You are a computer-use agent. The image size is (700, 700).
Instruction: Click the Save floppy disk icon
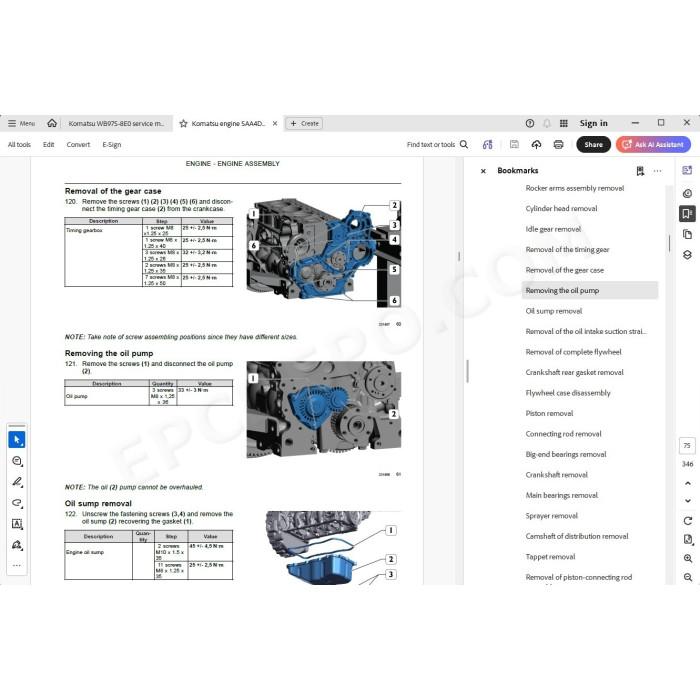514,144
